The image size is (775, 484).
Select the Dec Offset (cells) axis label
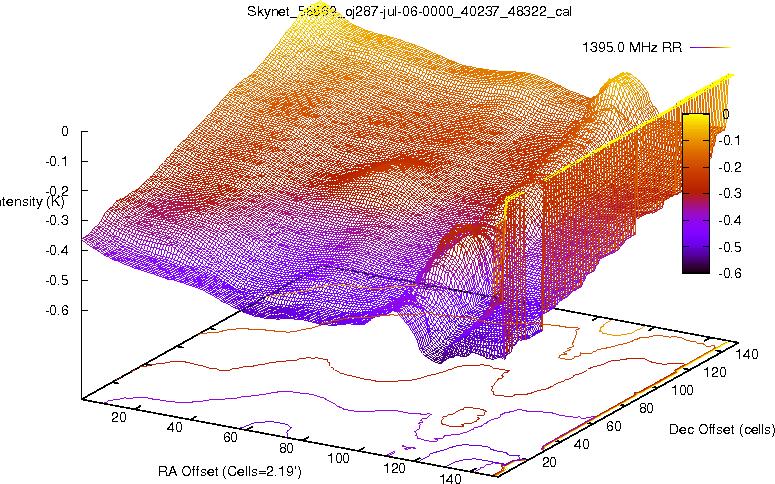coord(722,429)
